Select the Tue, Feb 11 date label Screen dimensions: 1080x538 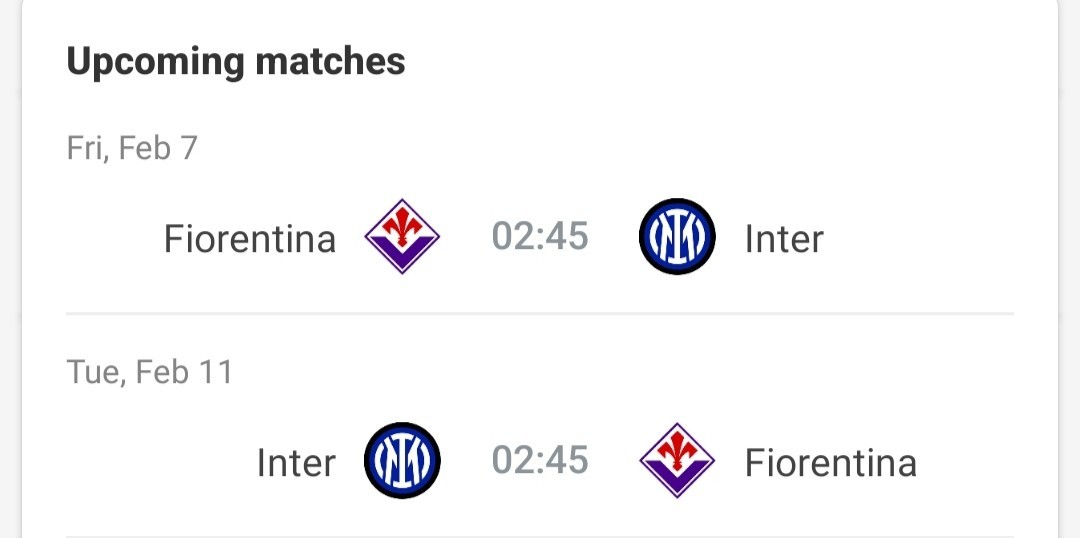(149, 372)
